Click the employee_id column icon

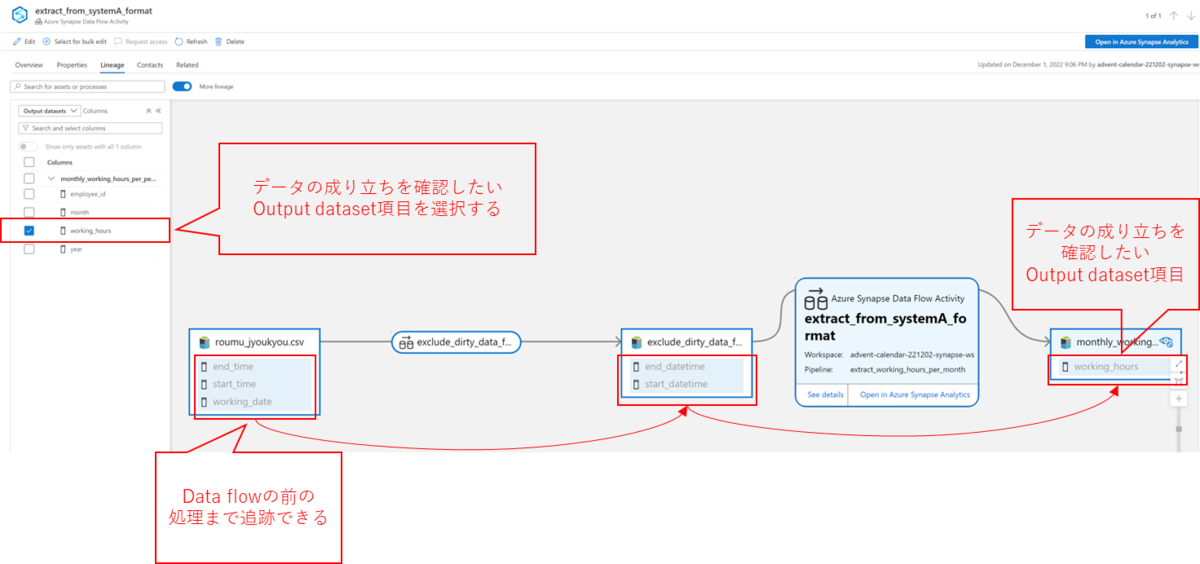(x=63, y=194)
